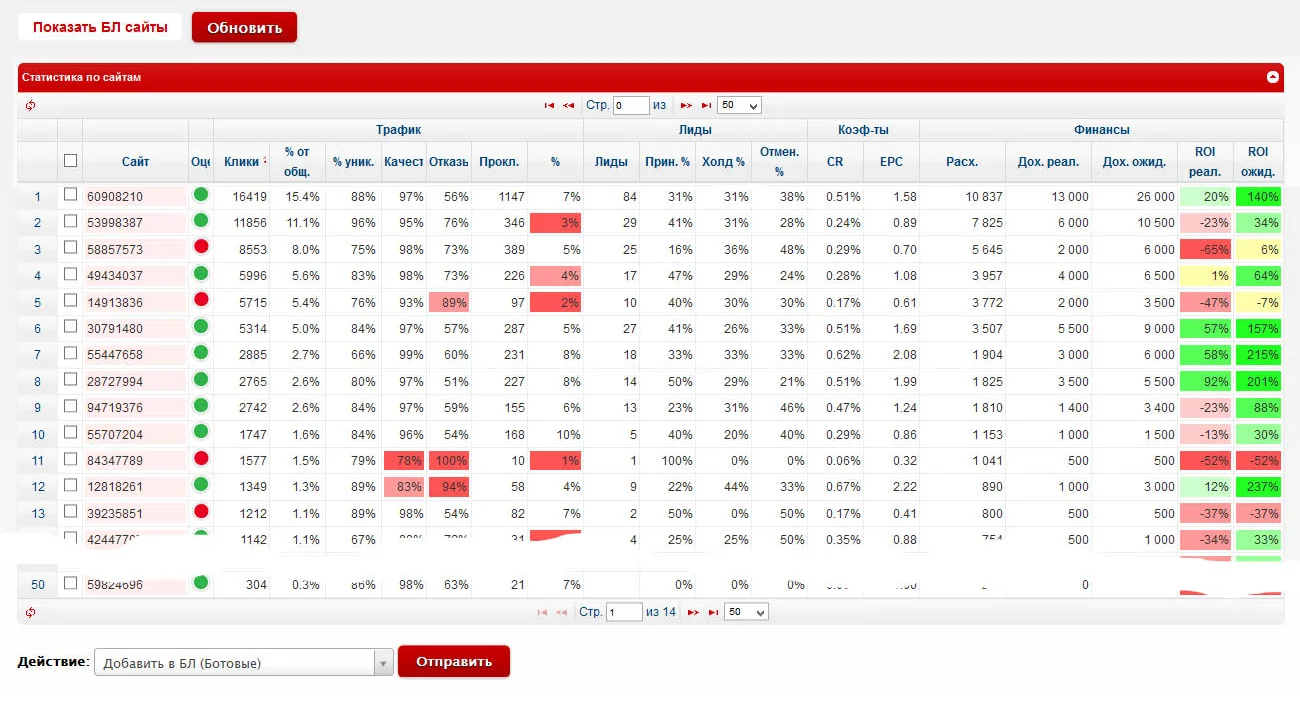Viewport: 1300px width, 709px height.
Task: Go to next page in top pager
Action: pyautogui.click(x=686, y=106)
